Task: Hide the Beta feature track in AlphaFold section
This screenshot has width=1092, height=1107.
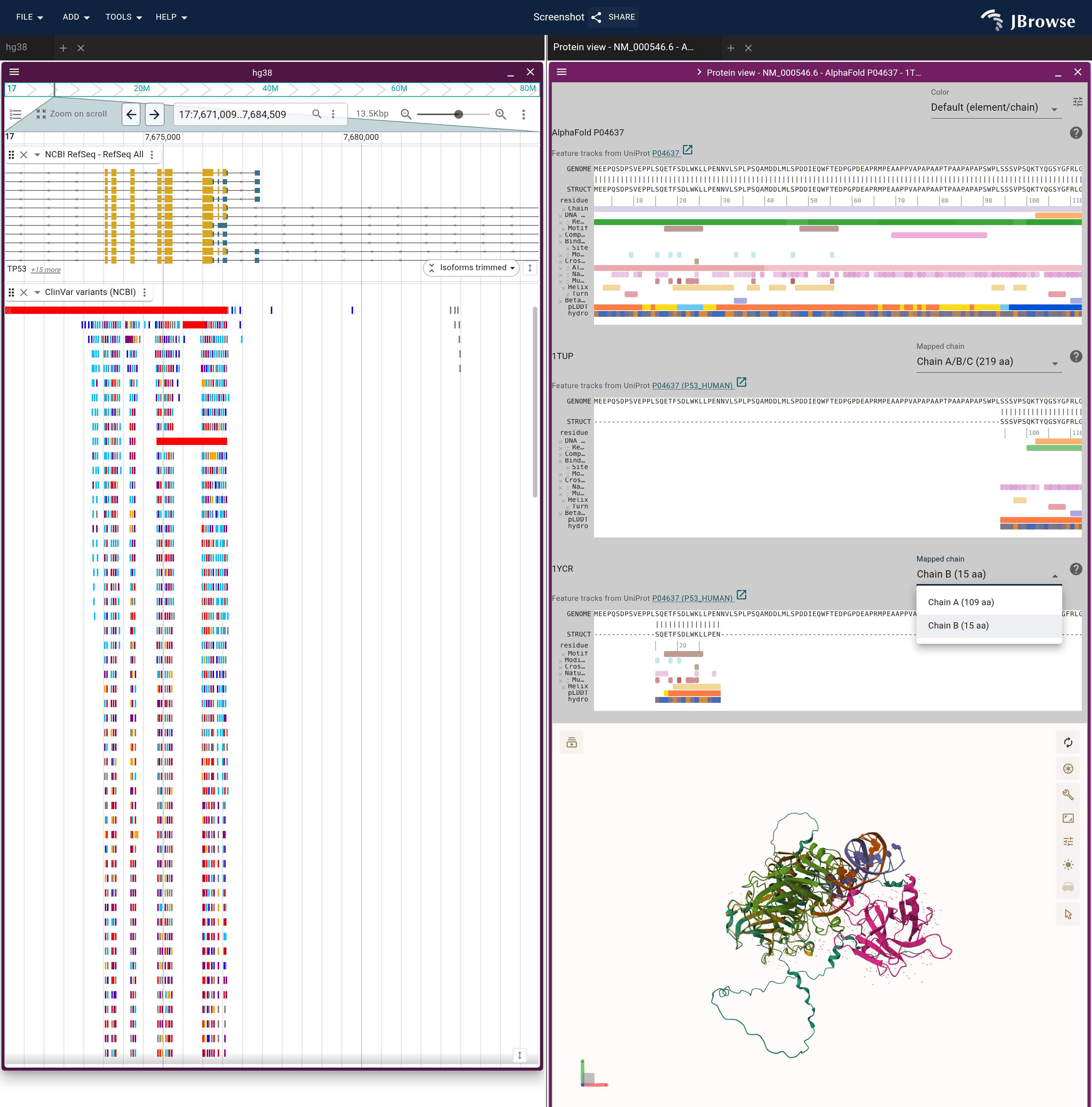Action: [x=561, y=301]
